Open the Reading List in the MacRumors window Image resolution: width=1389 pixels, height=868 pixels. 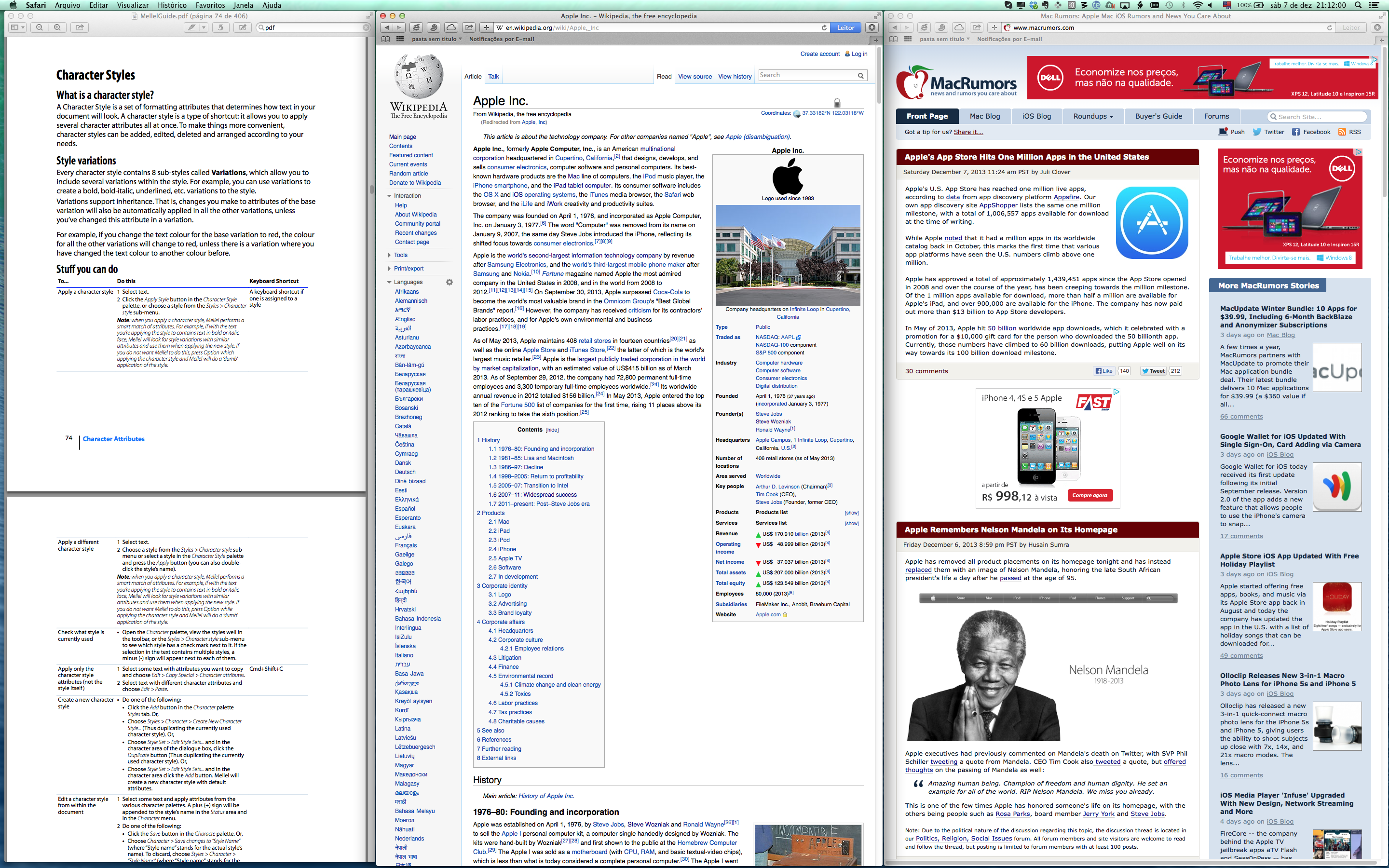tap(893, 39)
